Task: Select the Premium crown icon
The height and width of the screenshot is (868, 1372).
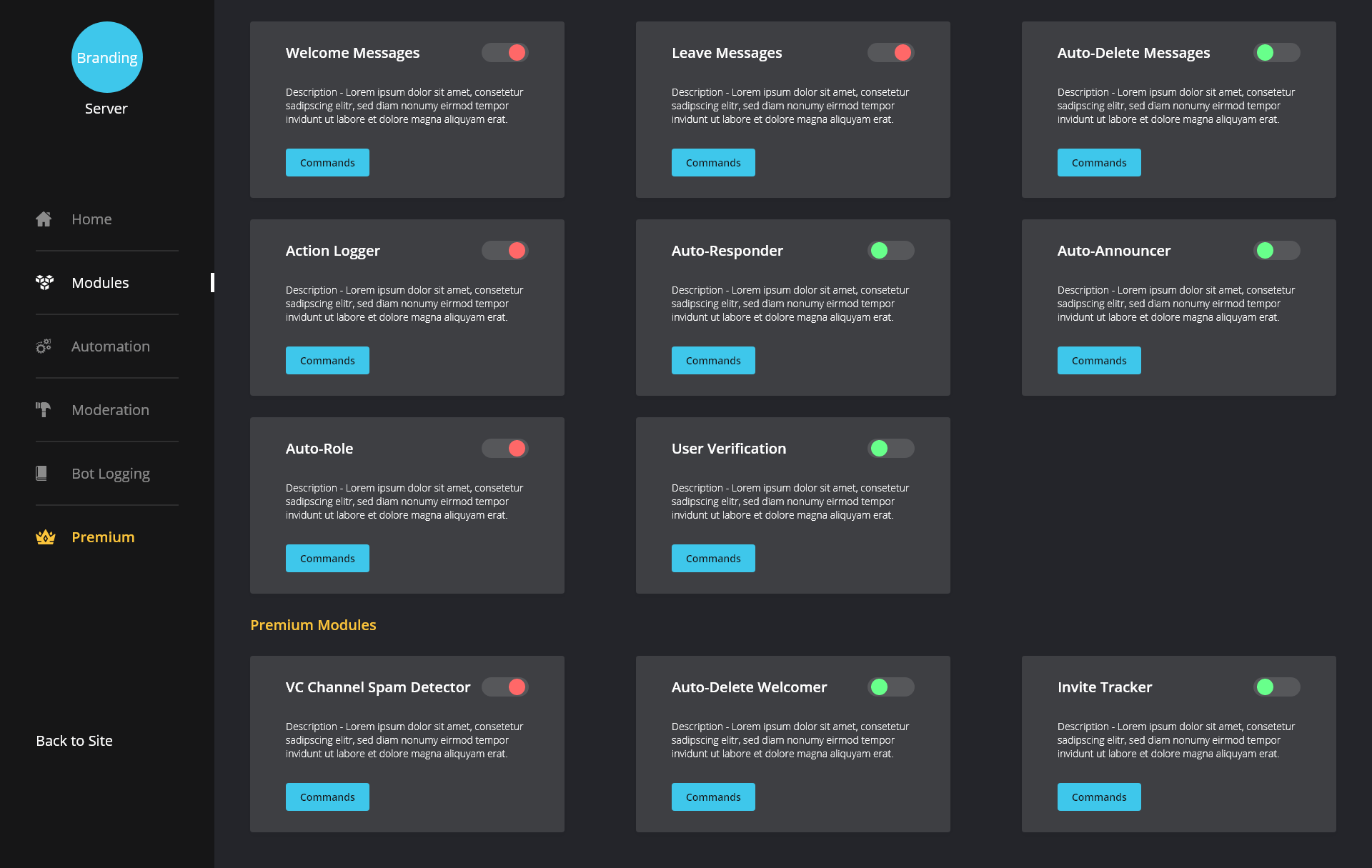Action: (45, 537)
